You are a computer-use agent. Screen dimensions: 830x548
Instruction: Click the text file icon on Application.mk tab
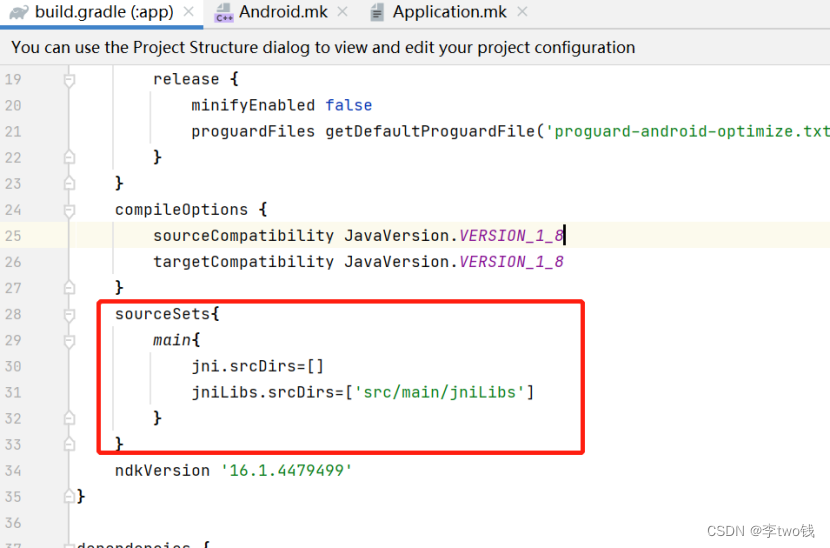(x=377, y=12)
